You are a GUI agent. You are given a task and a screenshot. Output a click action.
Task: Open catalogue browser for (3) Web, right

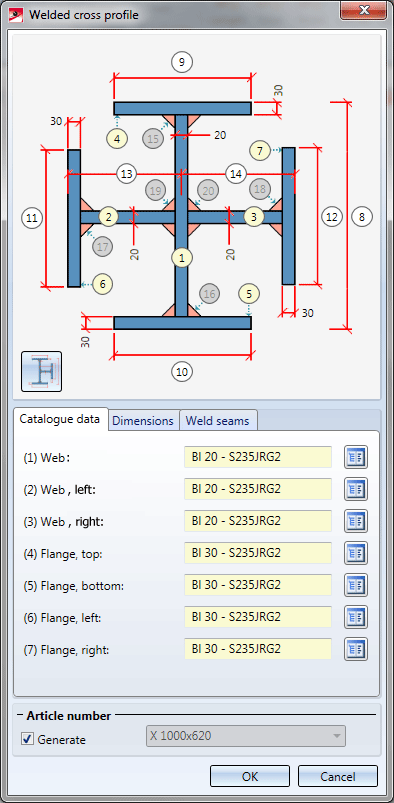click(356, 521)
